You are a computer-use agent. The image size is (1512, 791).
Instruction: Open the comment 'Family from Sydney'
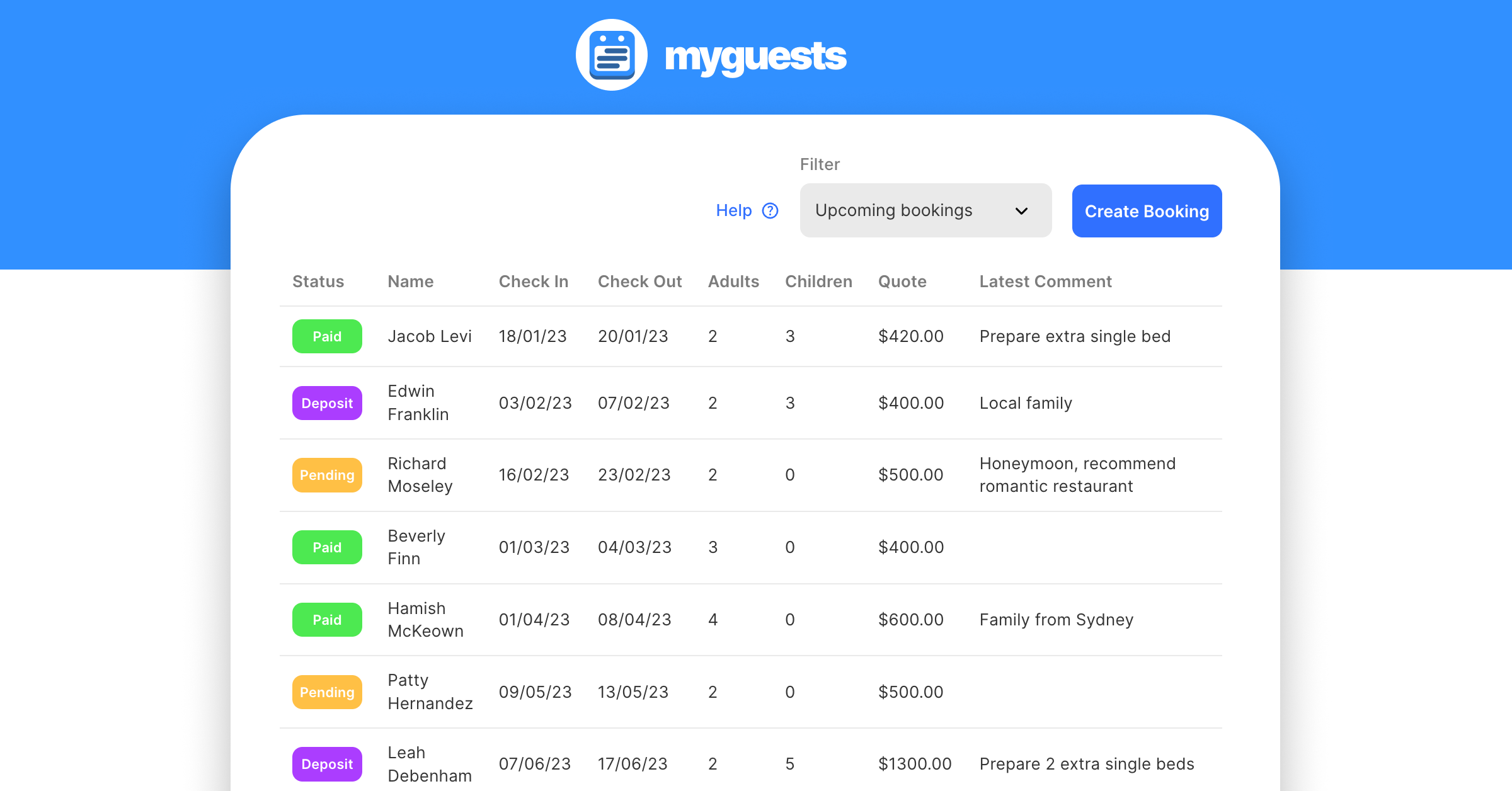[x=1056, y=620]
